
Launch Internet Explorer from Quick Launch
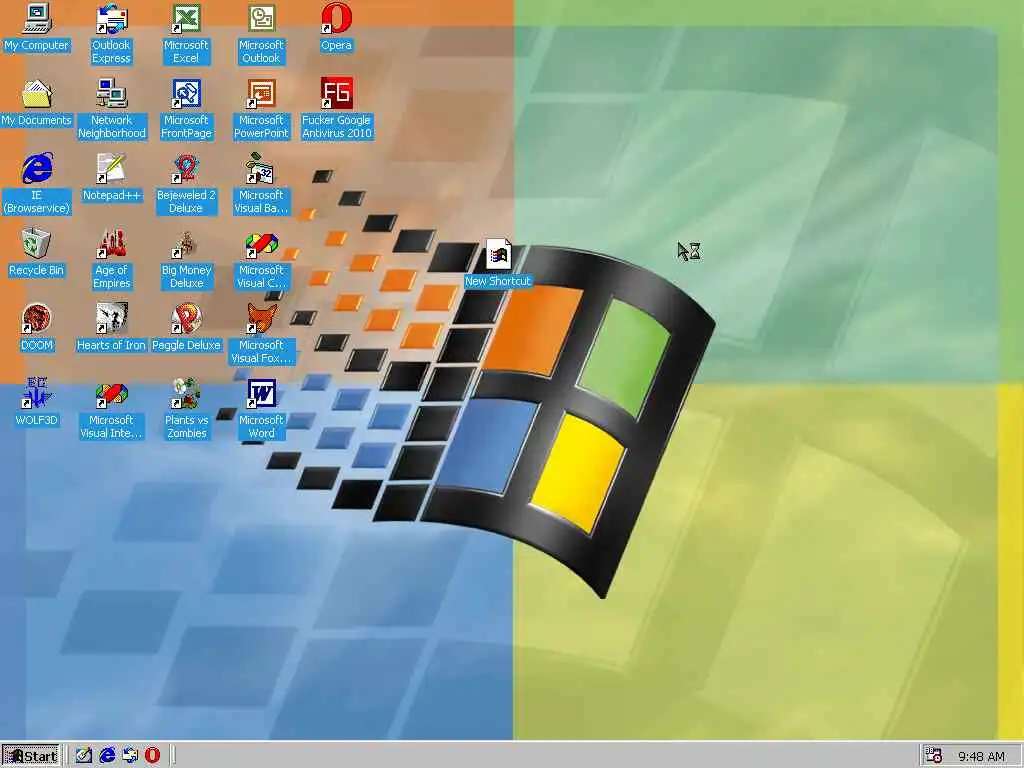[107, 756]
